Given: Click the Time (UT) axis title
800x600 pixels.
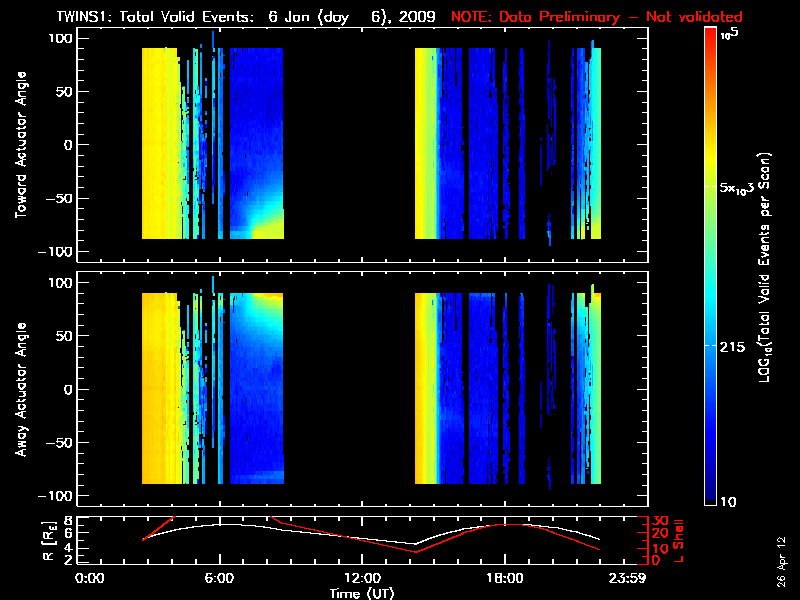Looking at the screenshot, I should (x=362, y=592).
